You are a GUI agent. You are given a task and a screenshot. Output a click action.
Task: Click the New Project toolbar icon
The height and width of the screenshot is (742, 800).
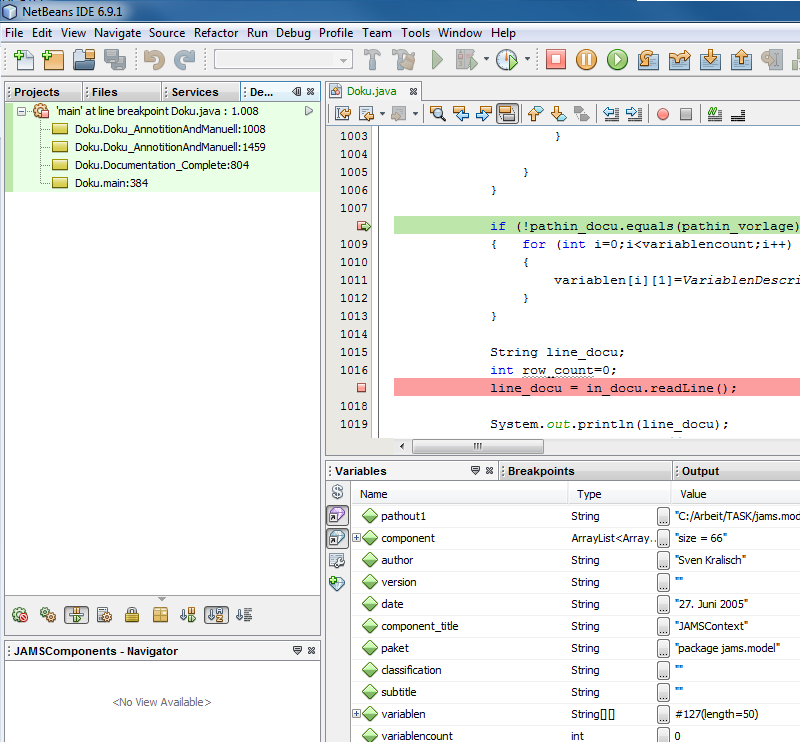(x=52, y=60)
